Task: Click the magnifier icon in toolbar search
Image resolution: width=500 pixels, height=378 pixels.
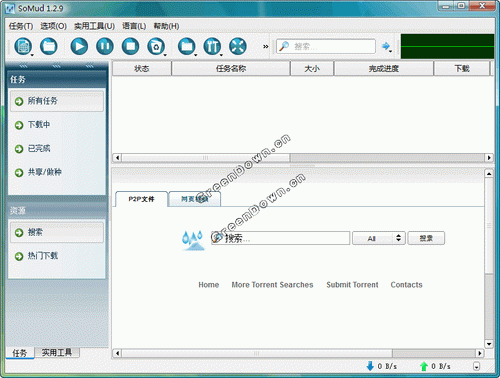Action: point(284,46)
